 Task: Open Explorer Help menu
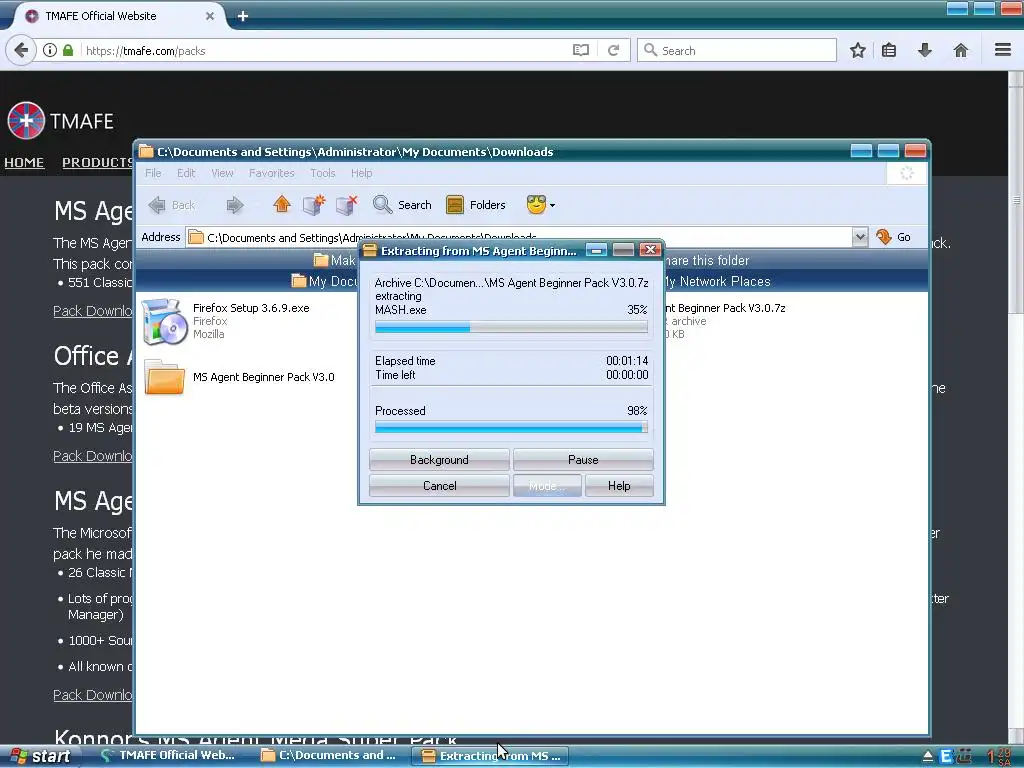point(361,173)
